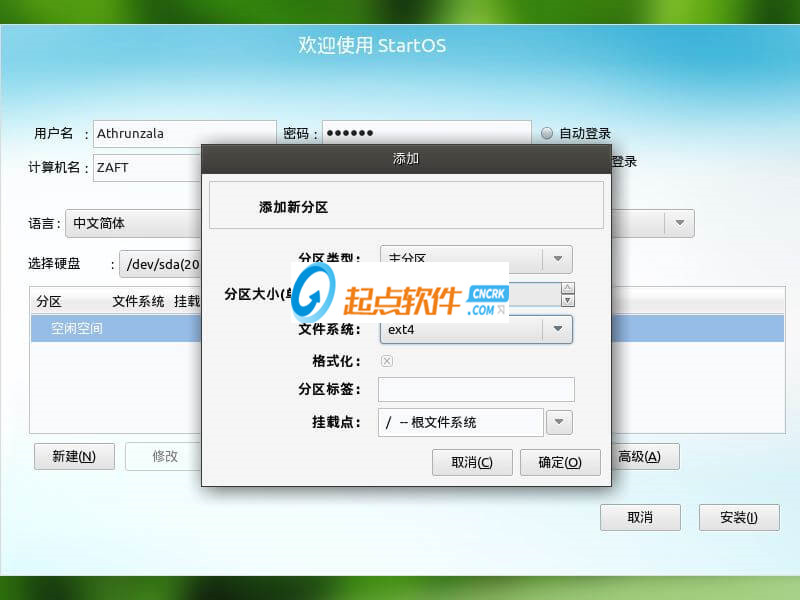800x600 pixels.
Task: Click the main window 取消 button
Action: point(640,517)
